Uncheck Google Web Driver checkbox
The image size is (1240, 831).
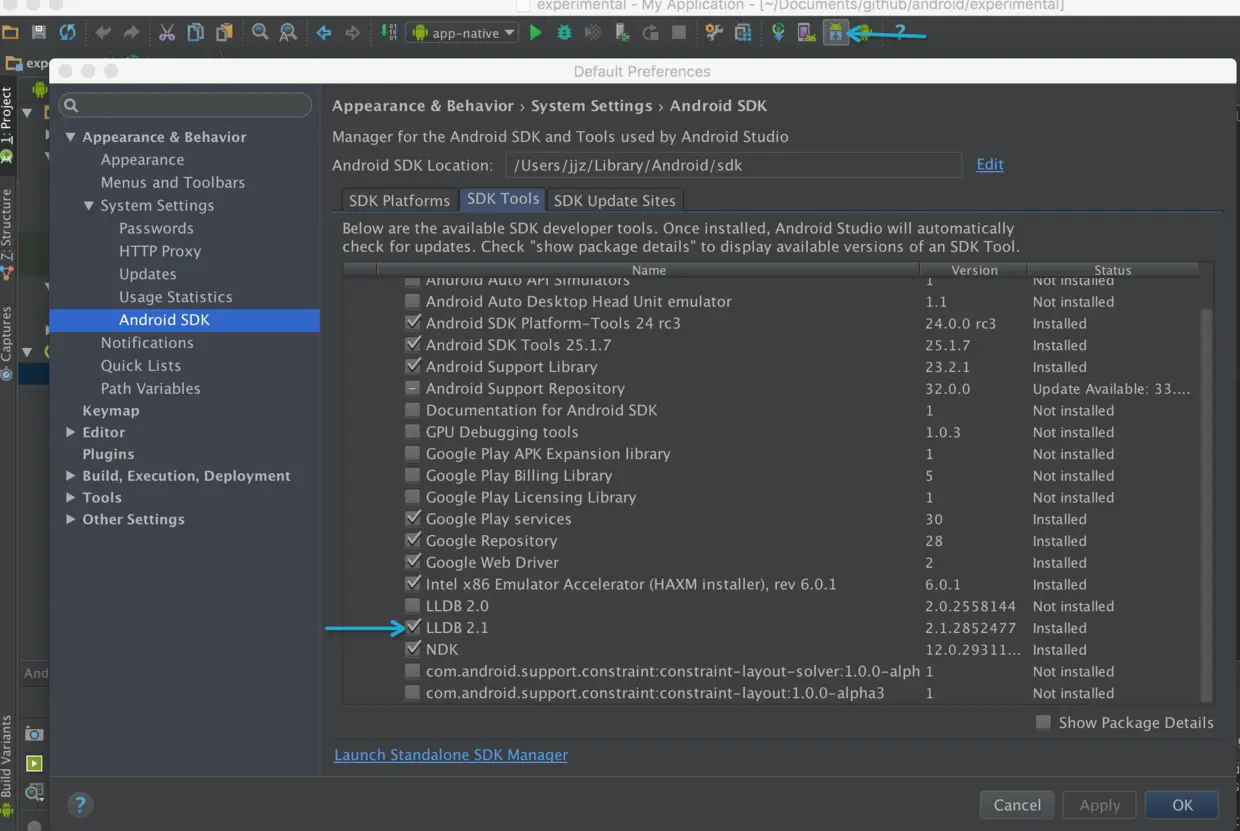(x=412, y=563)
